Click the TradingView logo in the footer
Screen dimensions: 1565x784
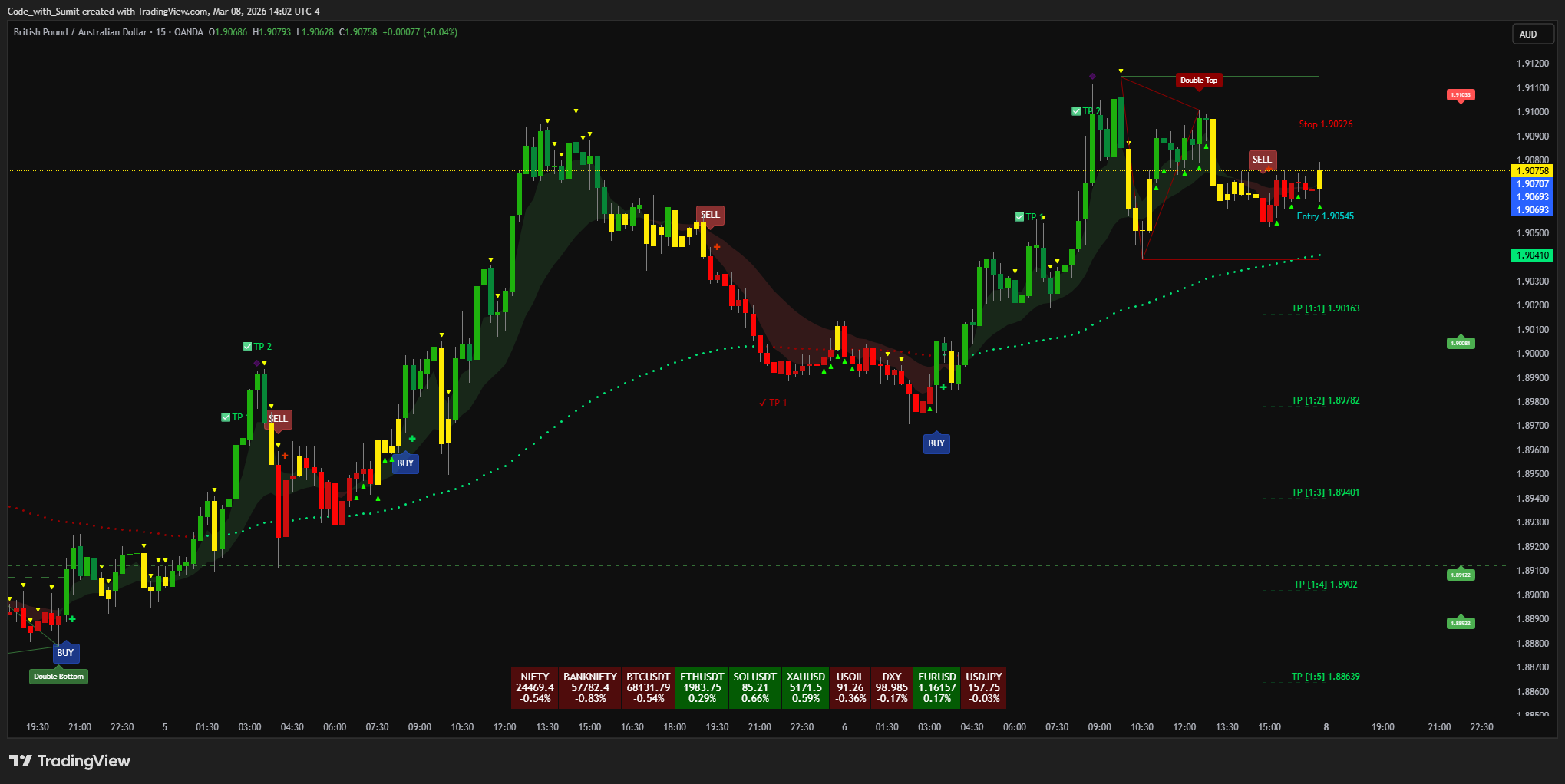(70, 761)
